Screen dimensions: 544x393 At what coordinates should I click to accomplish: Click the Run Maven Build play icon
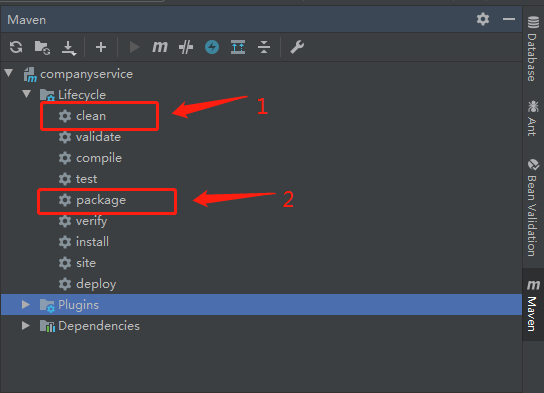[134, 47]
